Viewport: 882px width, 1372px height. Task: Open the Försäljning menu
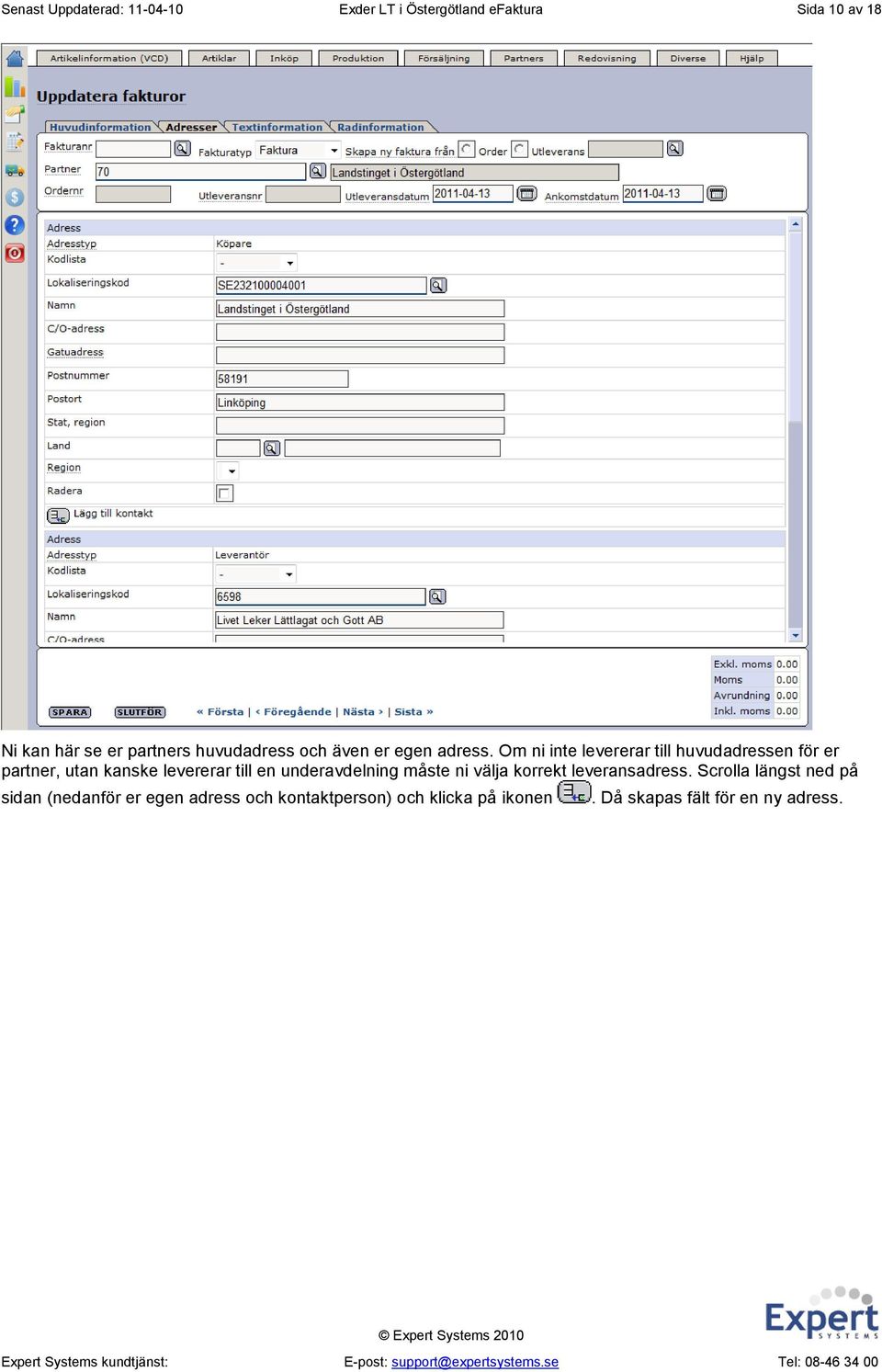pos(444,58)
